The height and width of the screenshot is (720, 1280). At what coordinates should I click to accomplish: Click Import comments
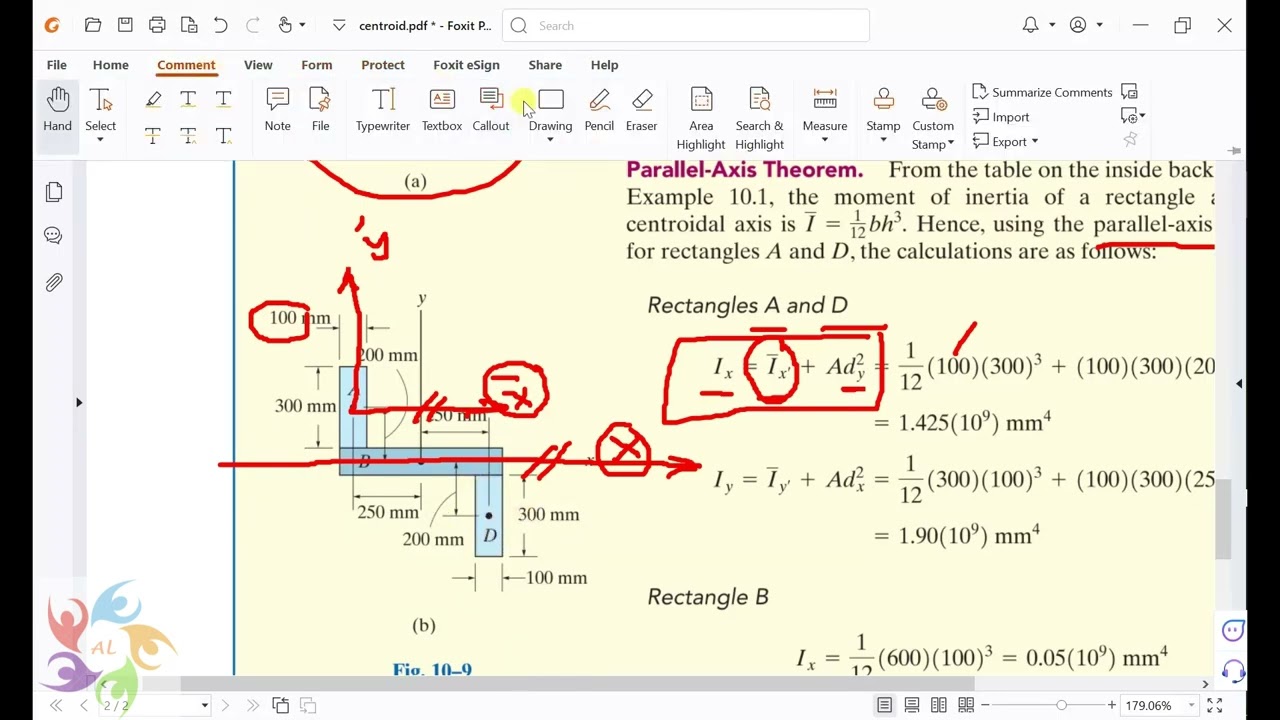pos(1000,117)
